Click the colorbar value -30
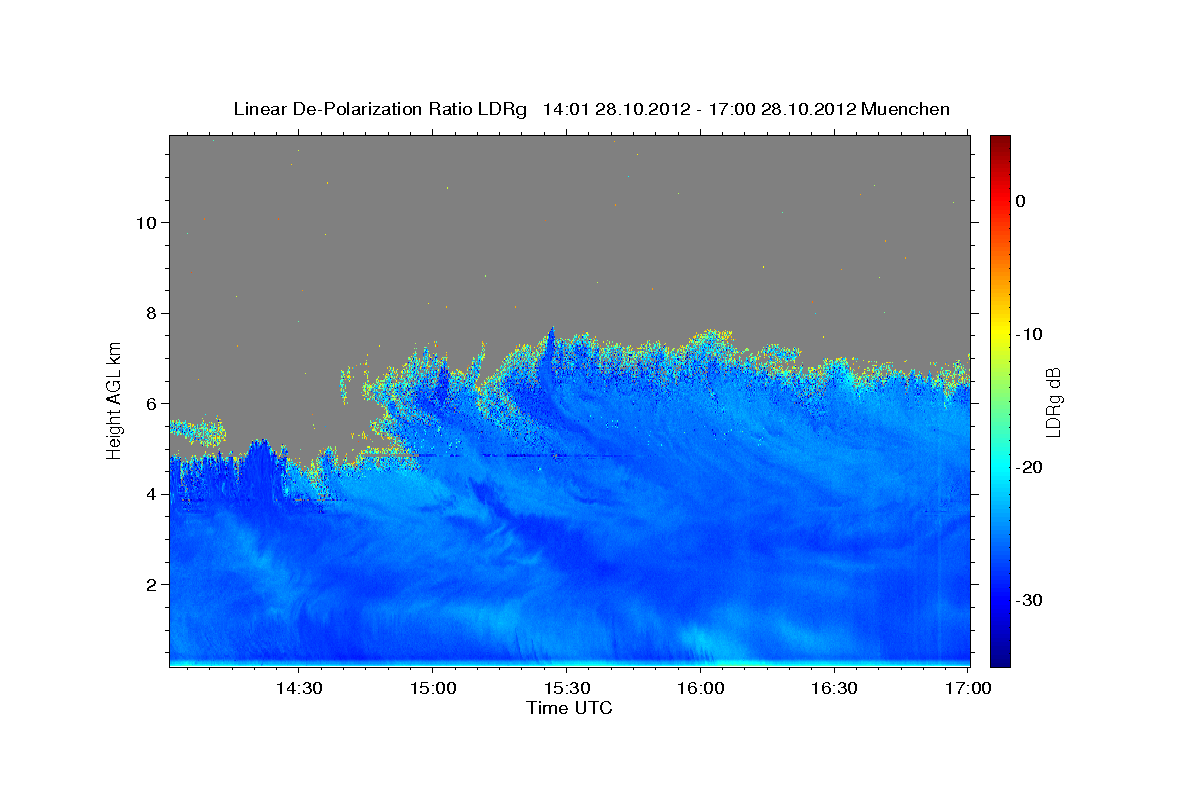 [1030, 600]
